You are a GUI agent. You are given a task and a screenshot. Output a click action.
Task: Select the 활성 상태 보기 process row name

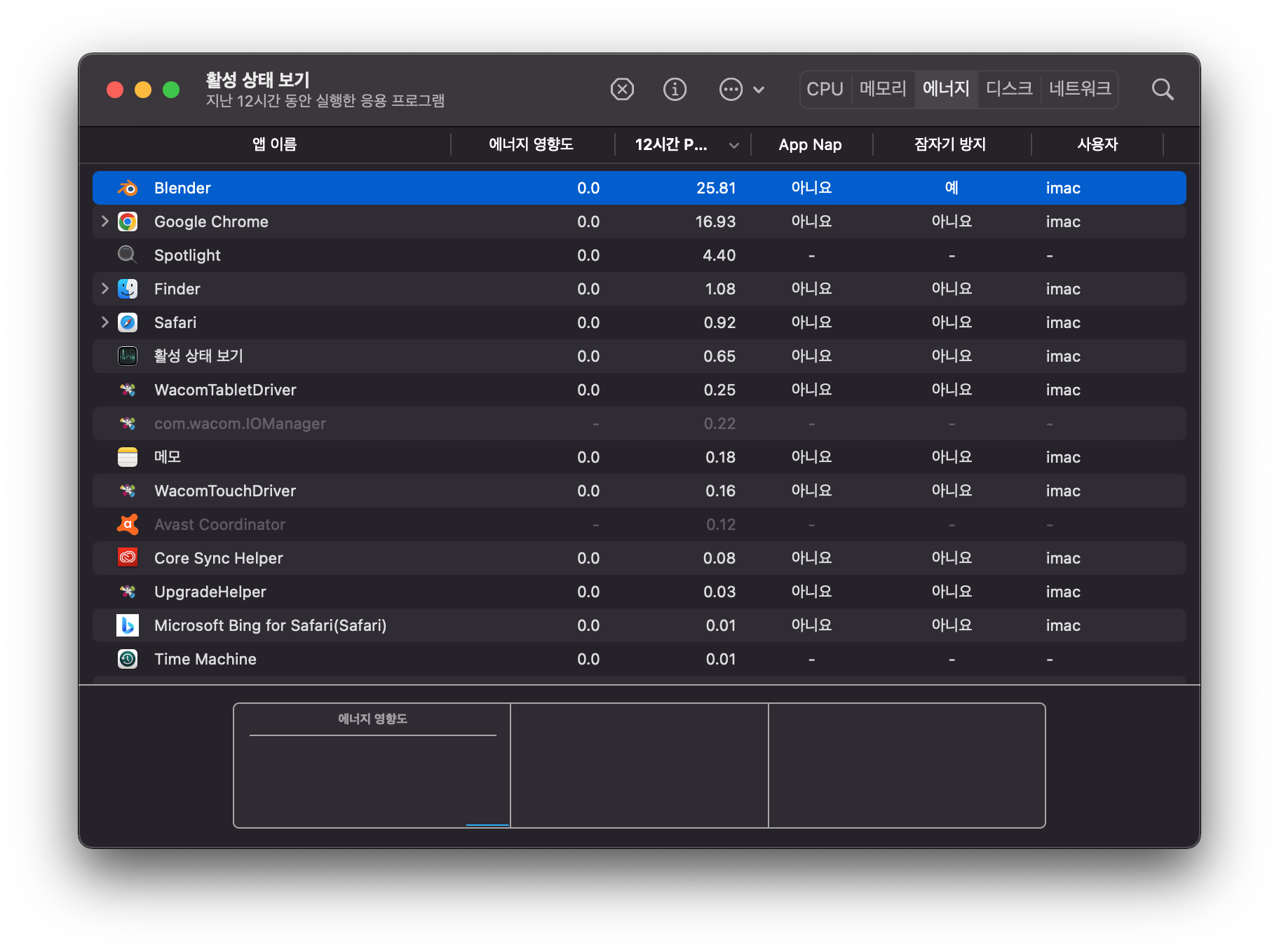click(198, 356)
